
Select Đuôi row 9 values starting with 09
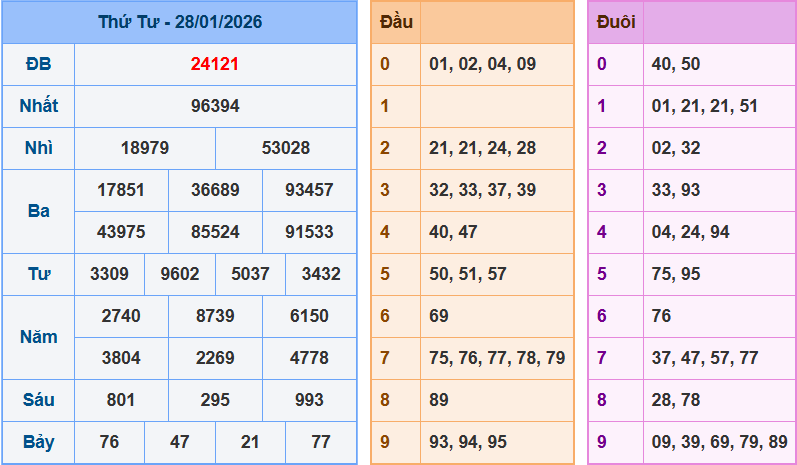(719, 442)
